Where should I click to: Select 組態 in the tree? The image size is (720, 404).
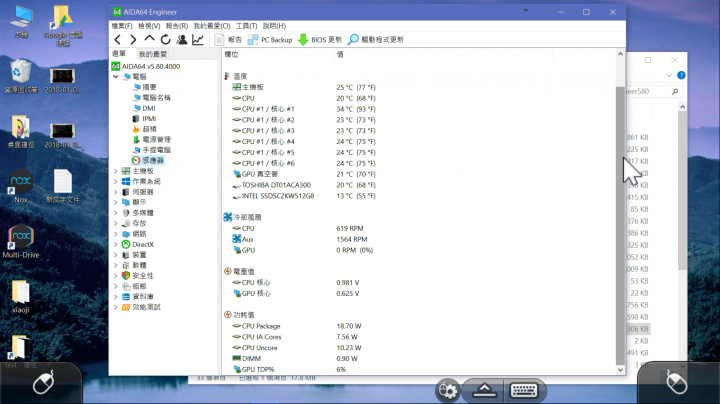pos(134,286)
